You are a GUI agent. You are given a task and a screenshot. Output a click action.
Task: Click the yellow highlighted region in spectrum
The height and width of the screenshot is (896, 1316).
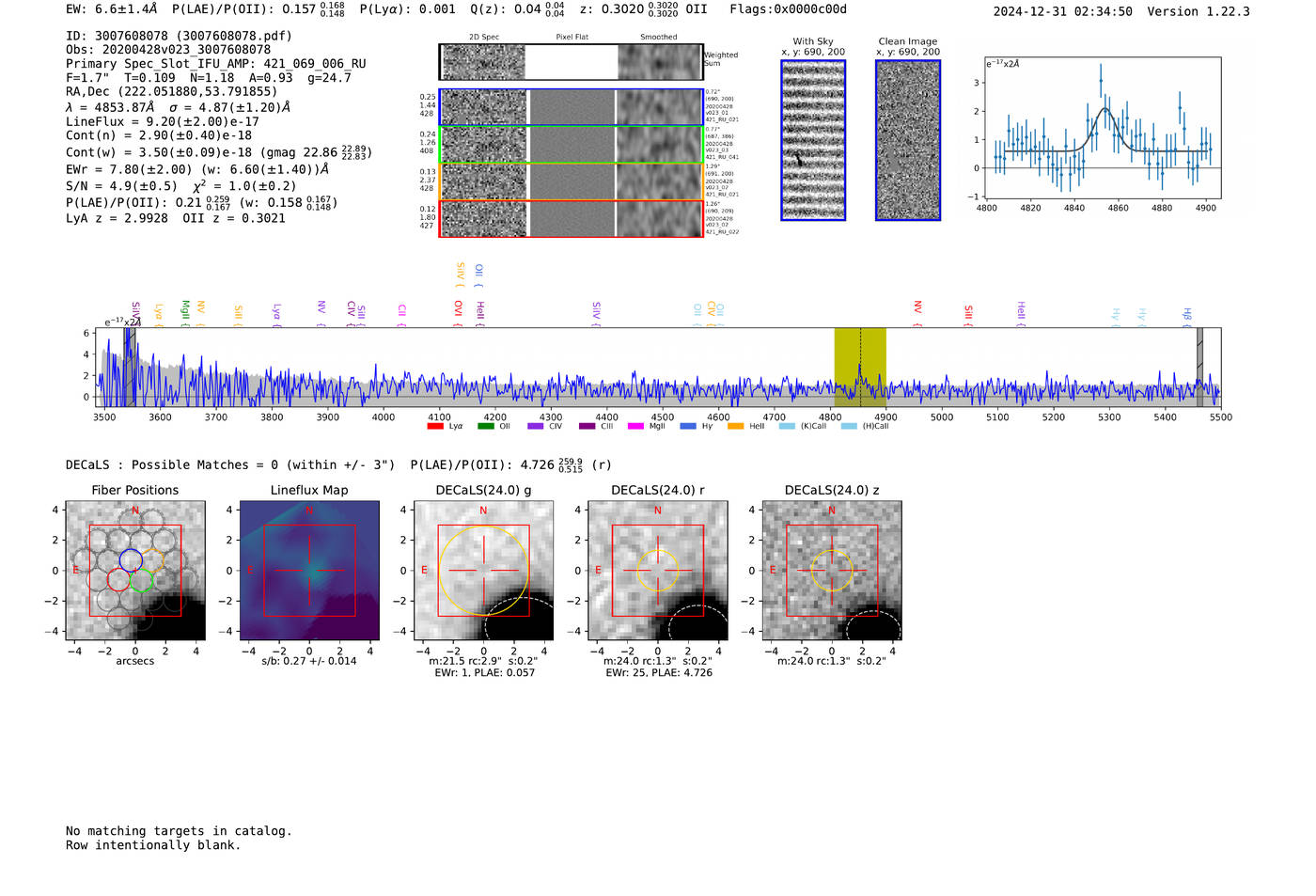tap(860, 368)
